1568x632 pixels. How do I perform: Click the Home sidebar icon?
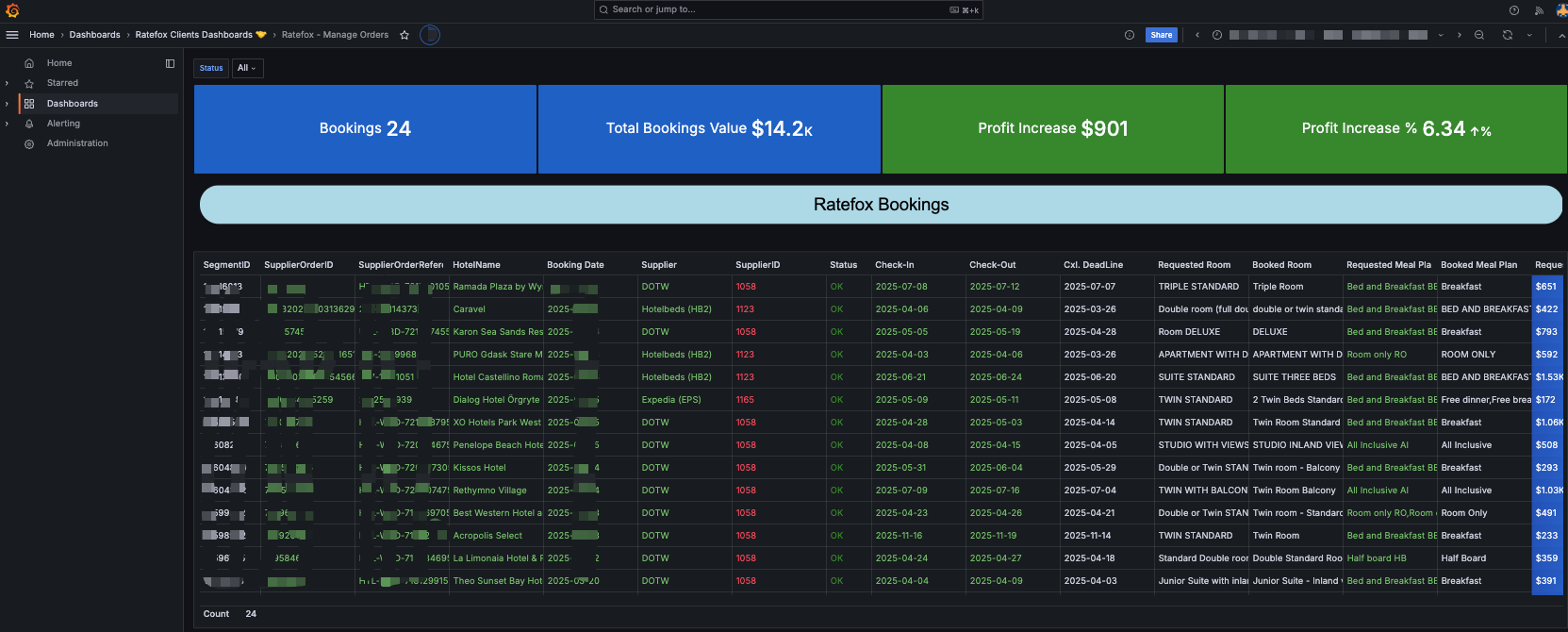29,63
